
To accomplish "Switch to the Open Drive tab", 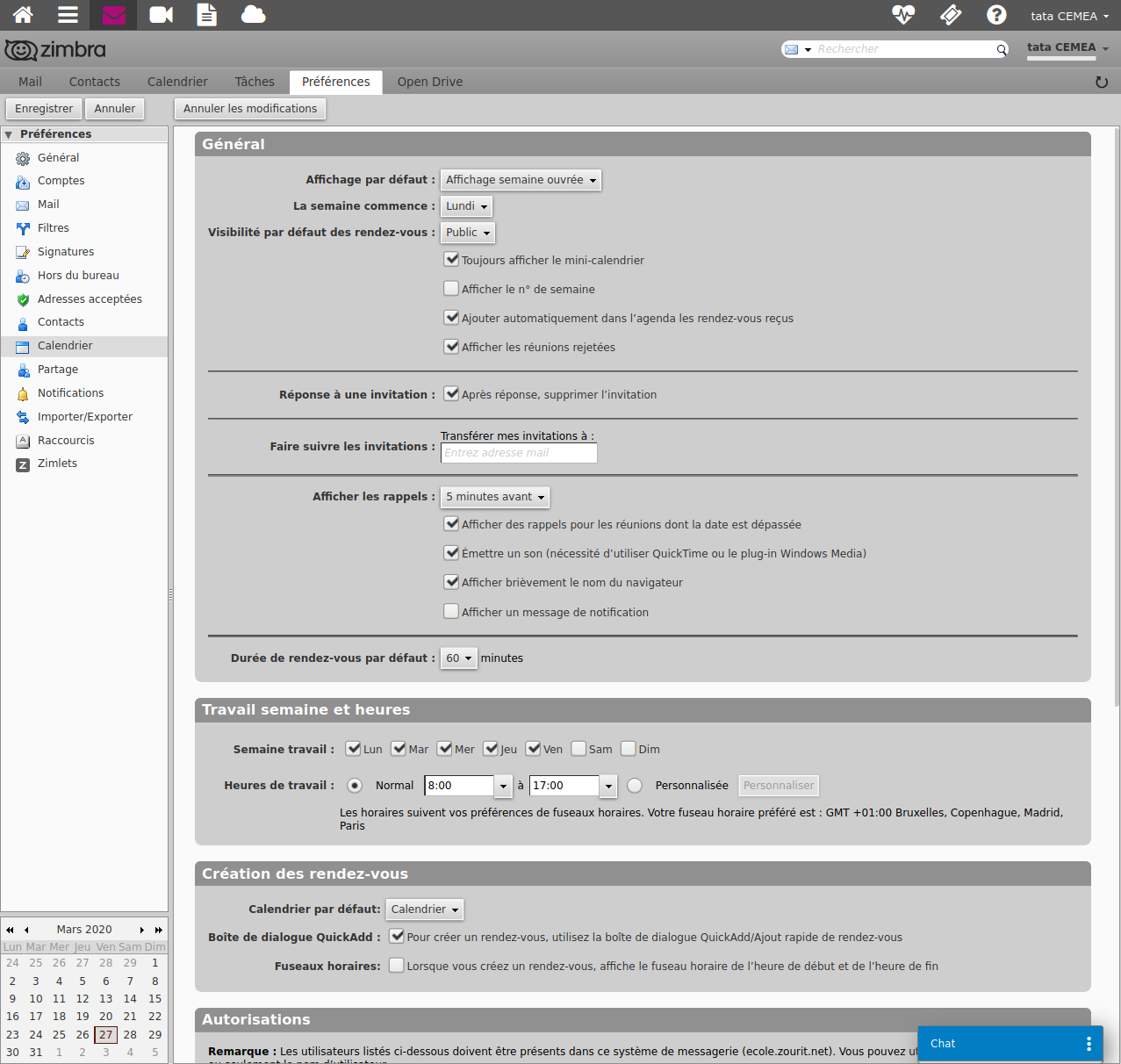I will 430,82.
